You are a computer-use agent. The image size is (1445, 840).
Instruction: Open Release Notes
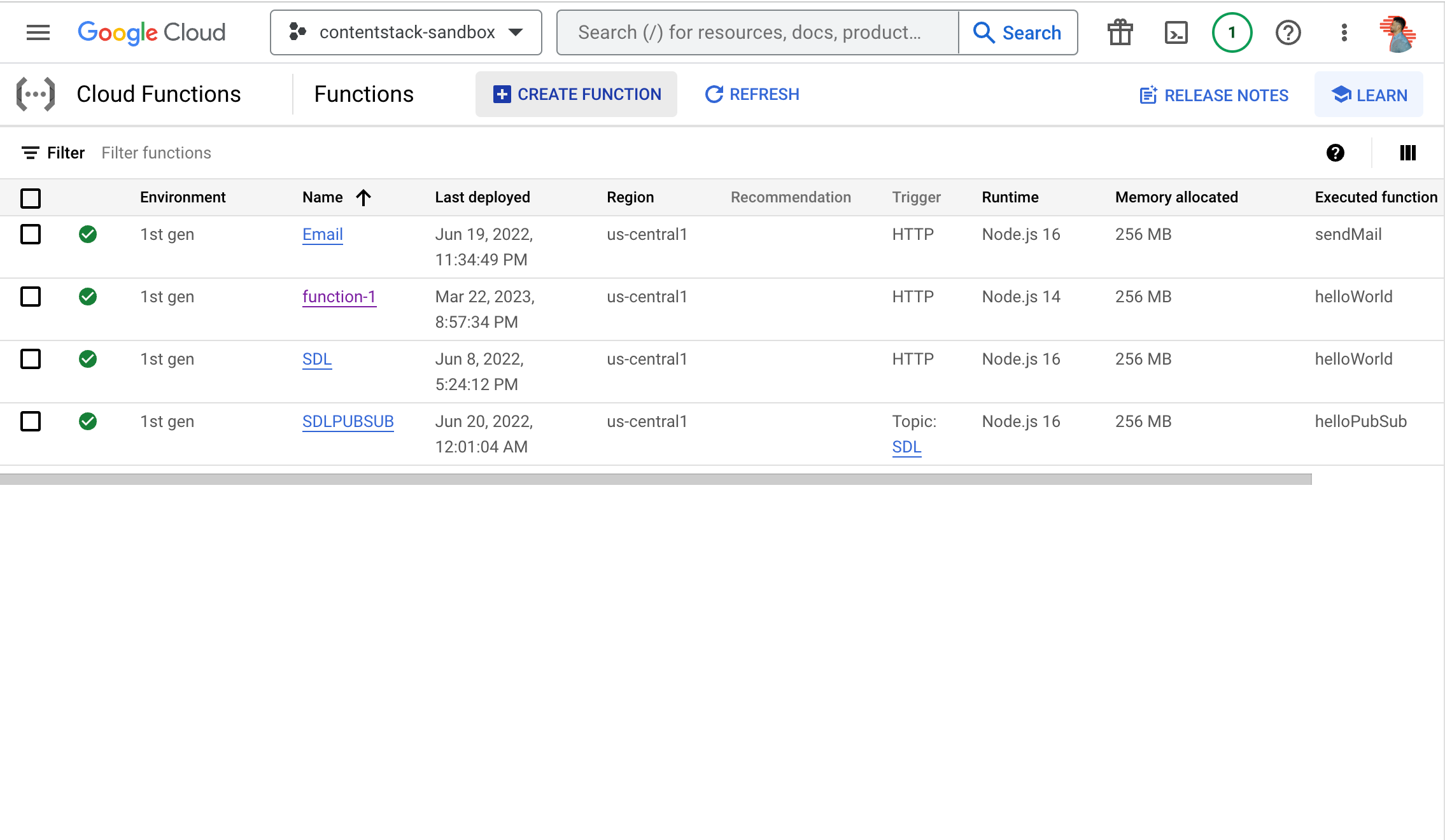(x=1214, y=95)
